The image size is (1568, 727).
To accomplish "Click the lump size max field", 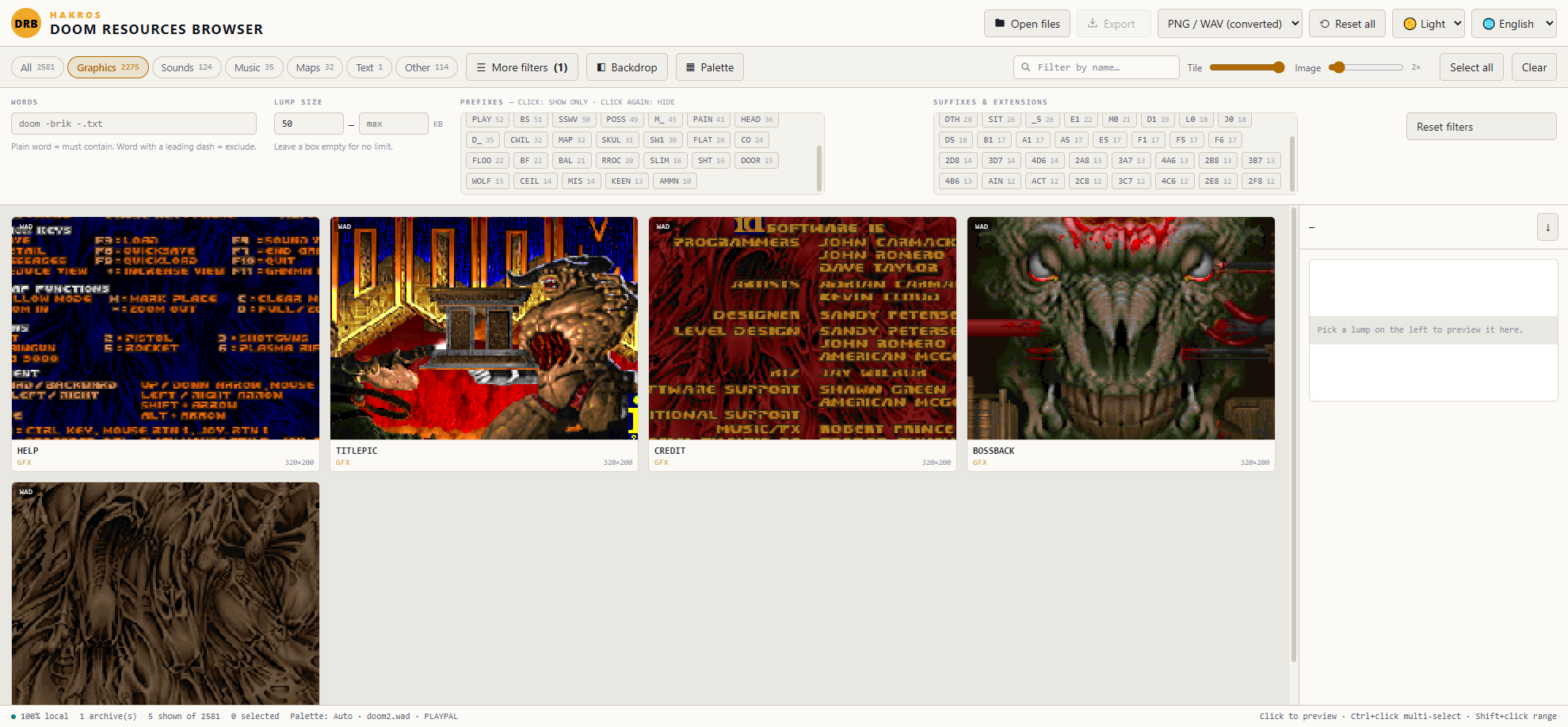I will 394,124.
